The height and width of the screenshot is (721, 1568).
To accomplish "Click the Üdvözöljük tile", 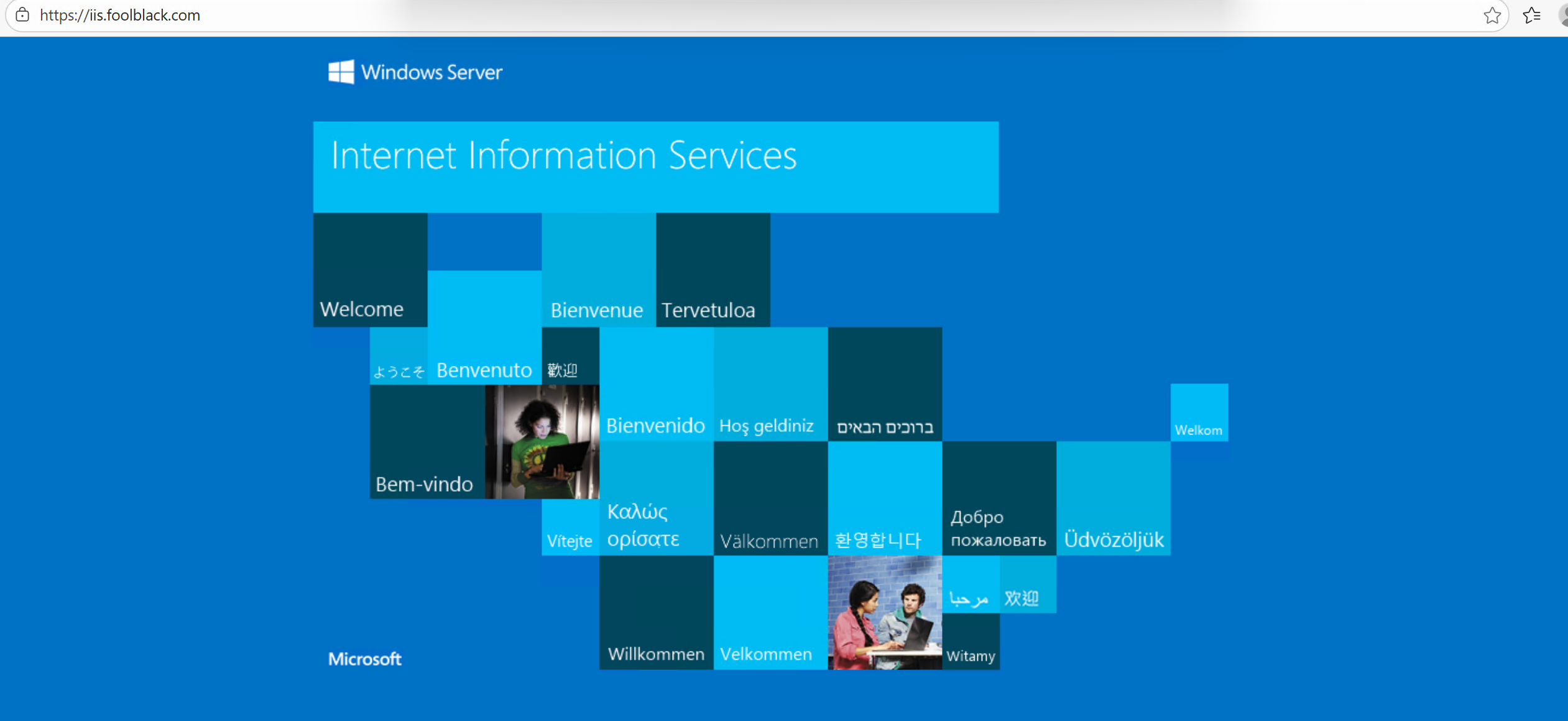I will [1113, 498].
